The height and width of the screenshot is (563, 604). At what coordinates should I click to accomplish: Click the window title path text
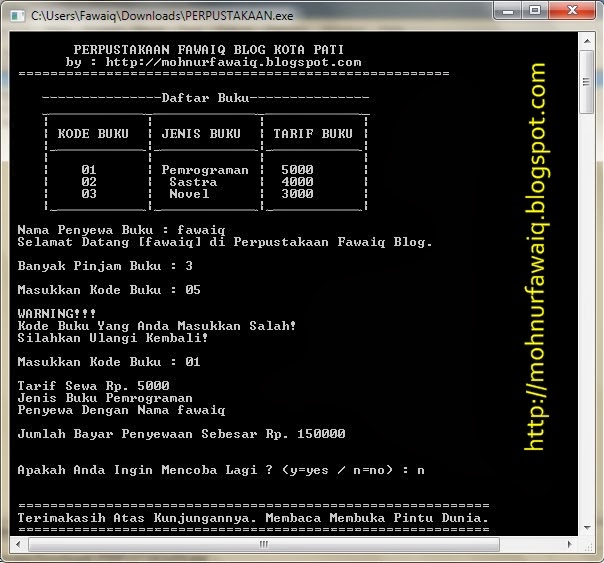[x=162, y=16]
